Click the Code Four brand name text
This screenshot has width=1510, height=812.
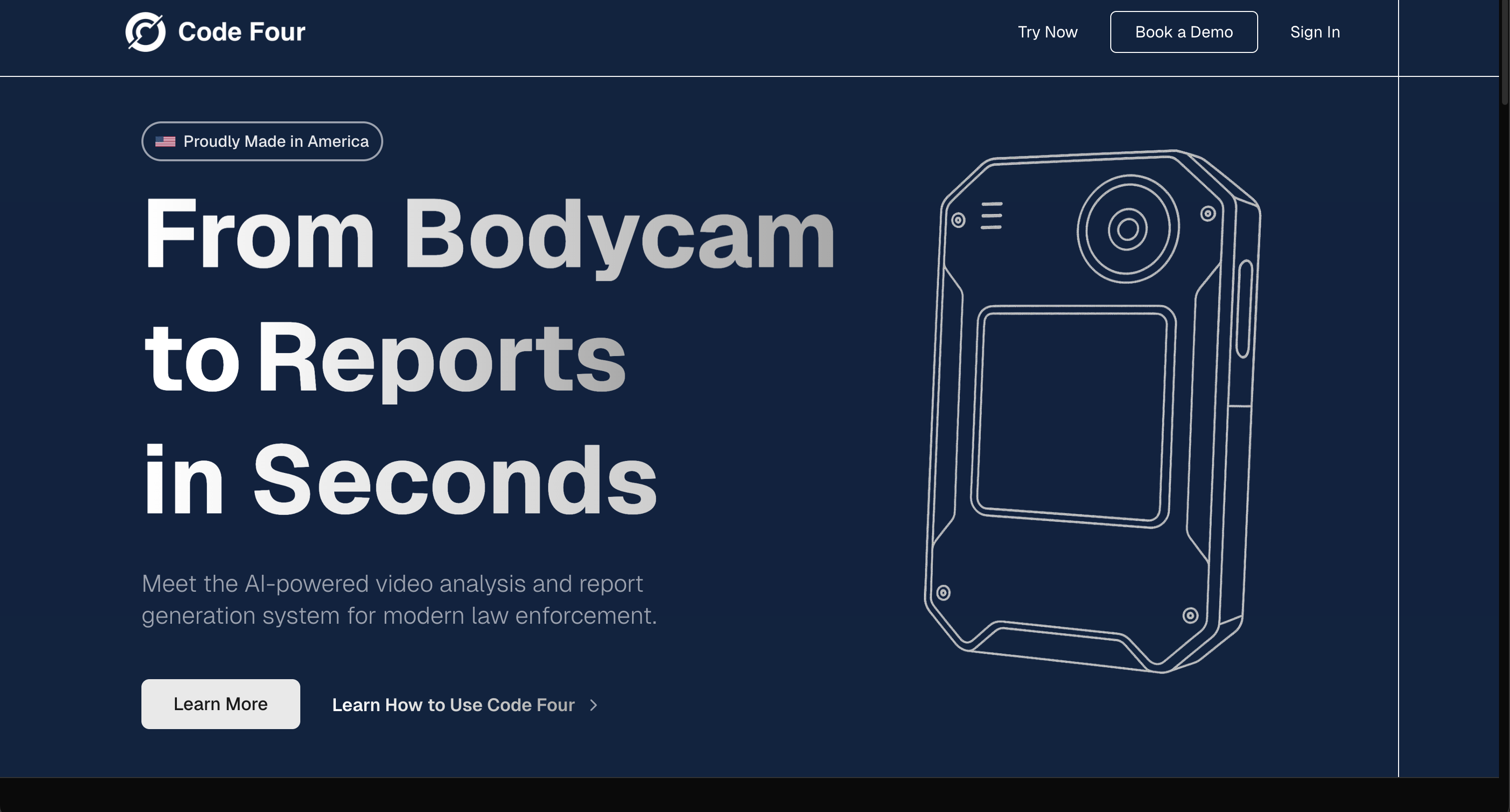coord(241,32)
